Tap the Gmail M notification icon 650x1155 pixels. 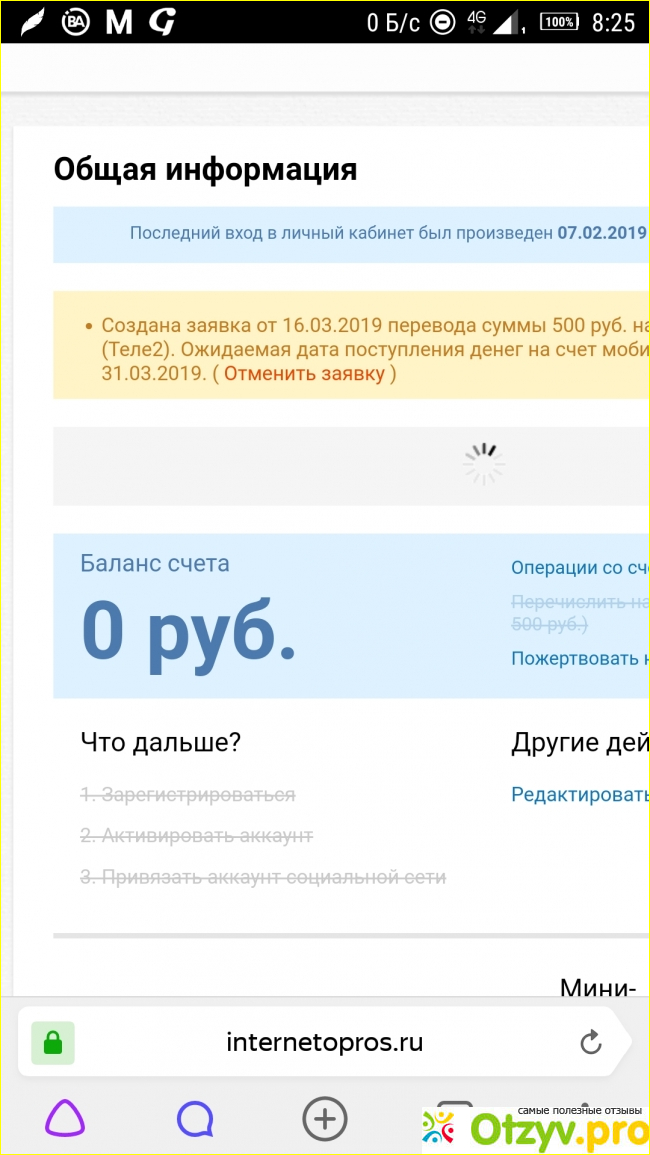[x=119, y=23]
